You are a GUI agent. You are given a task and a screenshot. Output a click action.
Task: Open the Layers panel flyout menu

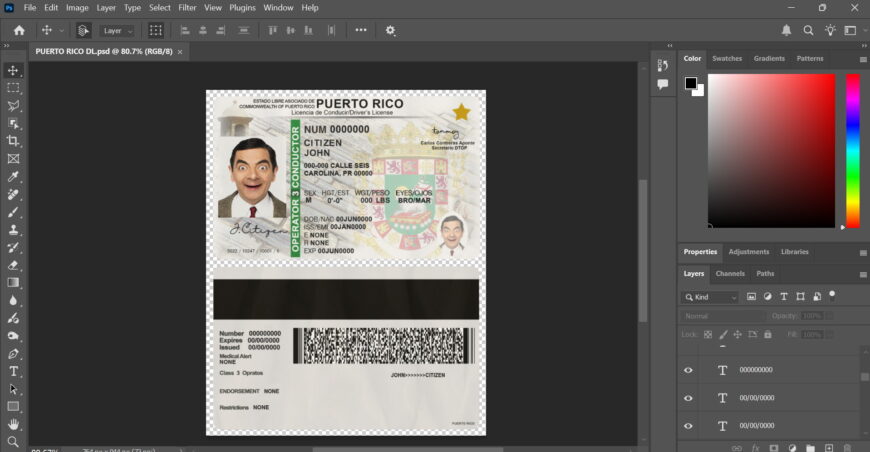click(863, 275)
